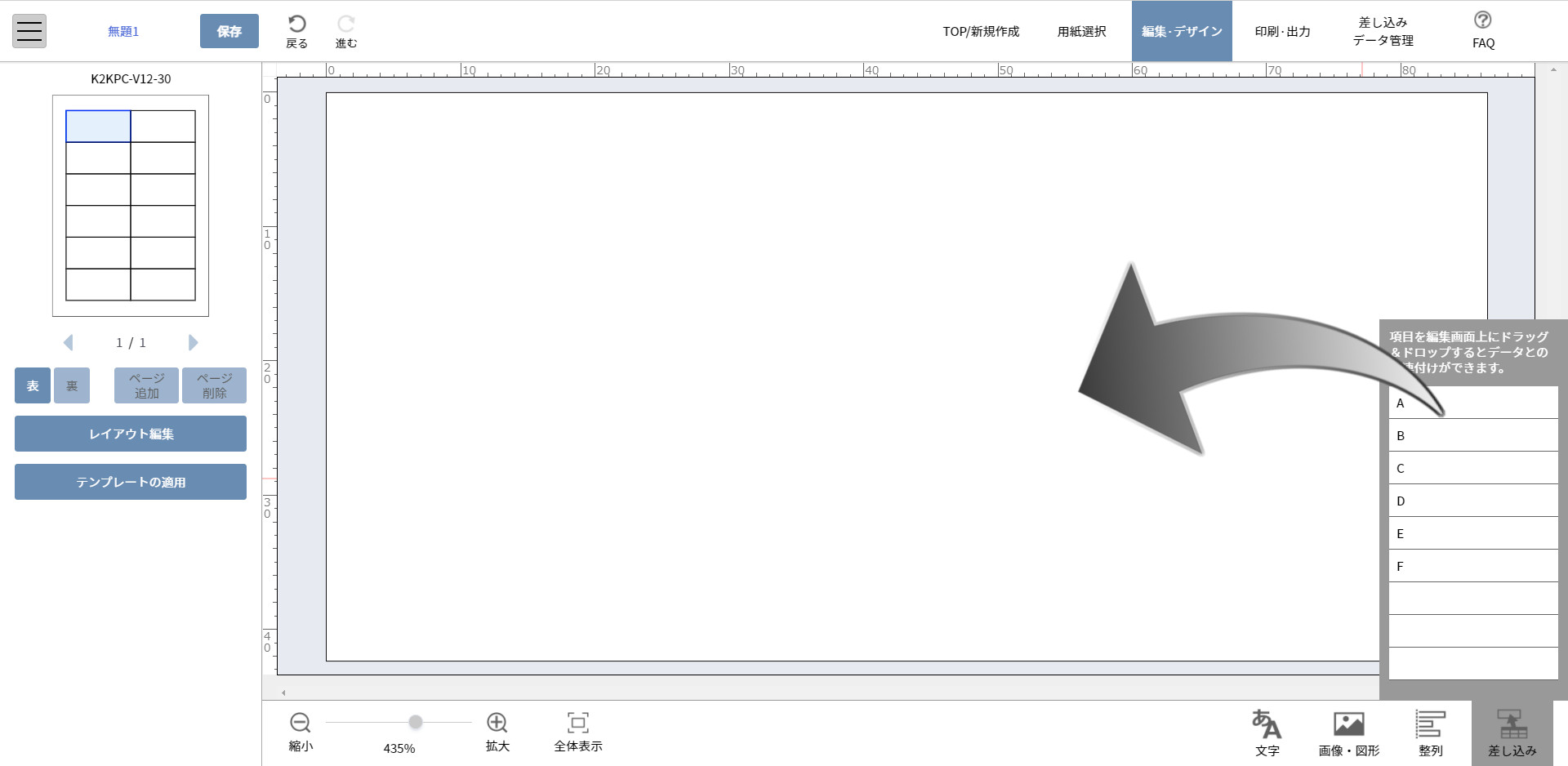Open the 印刷・出力 tab
Screen dimensions: 1568x766
pyautogui.click(x=1282, y=31)
